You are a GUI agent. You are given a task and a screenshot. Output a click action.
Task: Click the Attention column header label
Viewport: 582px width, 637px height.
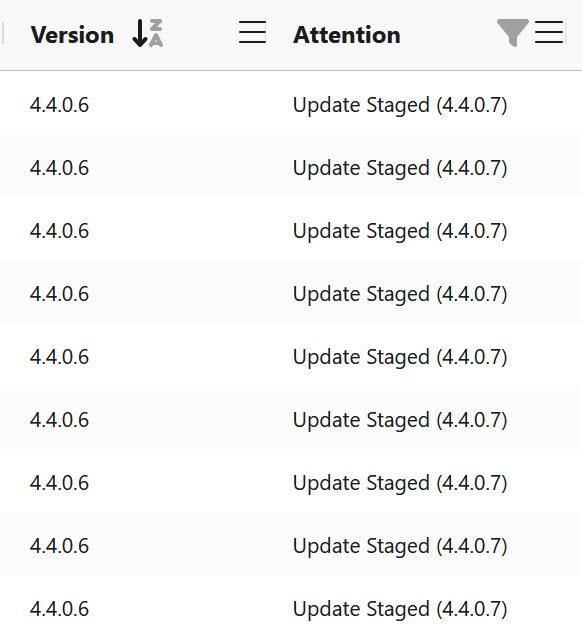pos(347,35)
